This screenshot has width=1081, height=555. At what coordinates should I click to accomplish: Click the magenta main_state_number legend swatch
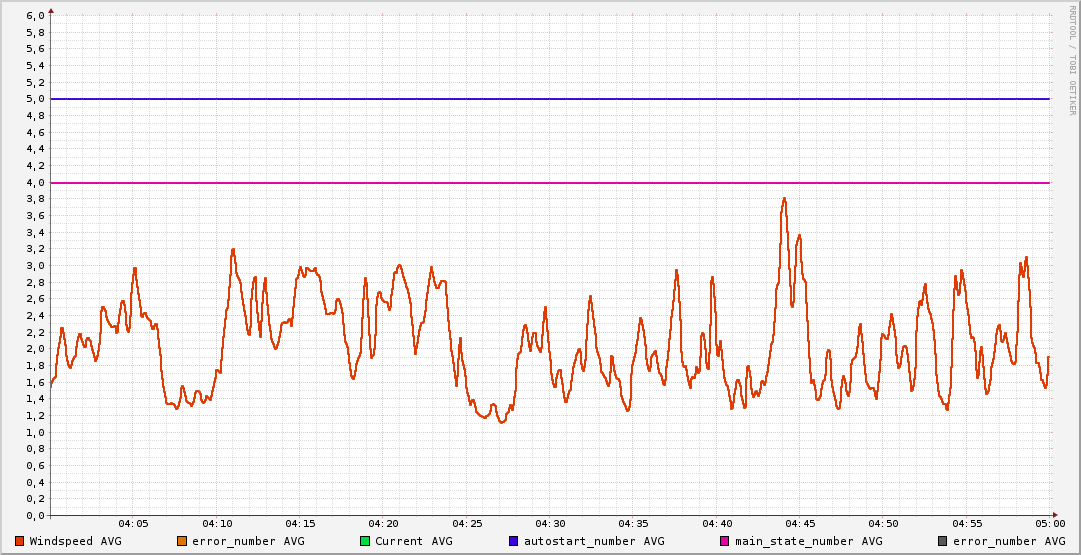[725, 541]
